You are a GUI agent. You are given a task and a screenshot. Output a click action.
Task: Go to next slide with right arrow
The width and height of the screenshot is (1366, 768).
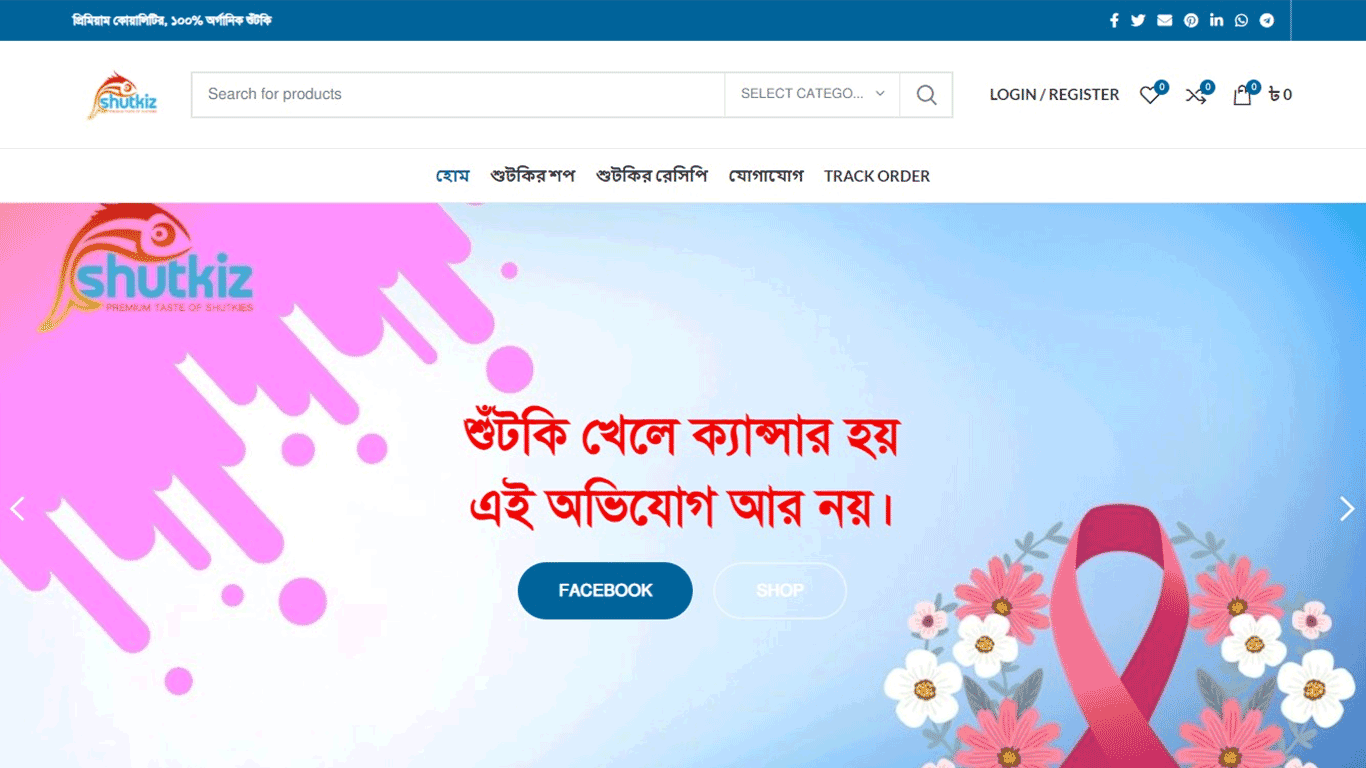tap(1347, 509)
